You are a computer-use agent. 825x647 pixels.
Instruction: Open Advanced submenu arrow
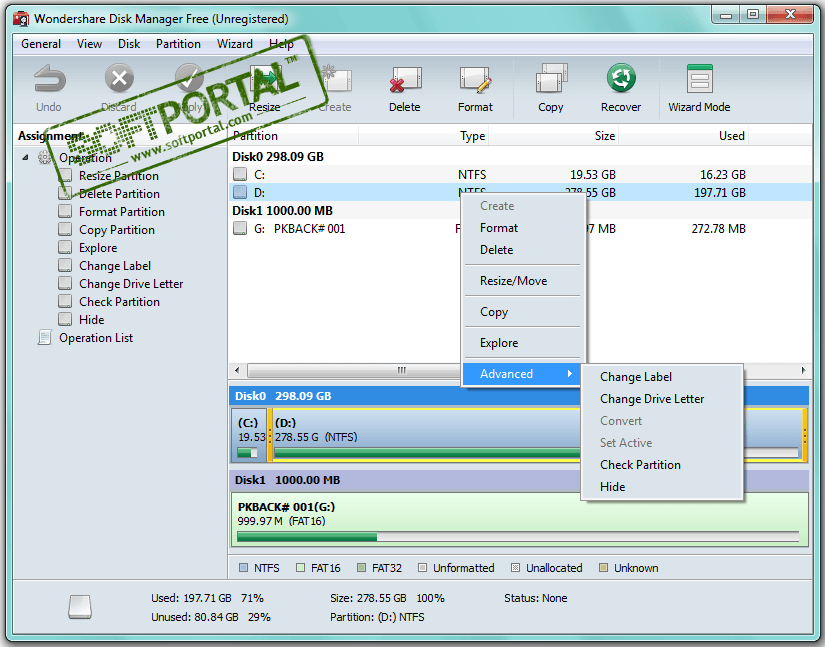(x=570, y=373)
